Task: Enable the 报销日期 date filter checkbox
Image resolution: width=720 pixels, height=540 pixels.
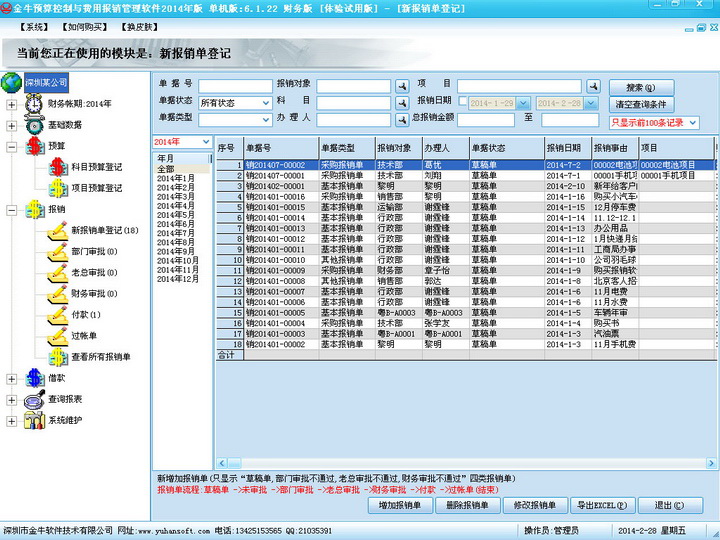Action: [463, 102]
